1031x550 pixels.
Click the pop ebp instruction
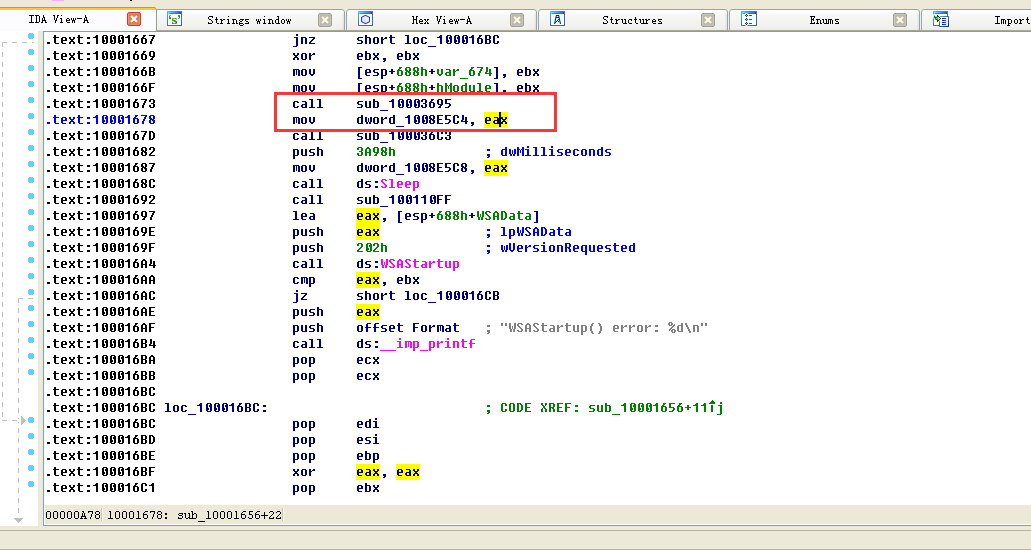pos(336,456)
